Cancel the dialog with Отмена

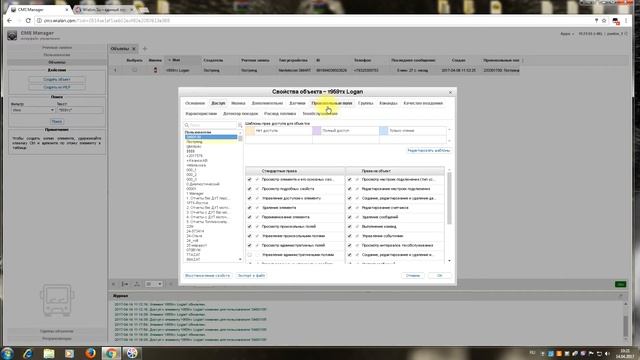pyautogui.click(x=413, y=276)
